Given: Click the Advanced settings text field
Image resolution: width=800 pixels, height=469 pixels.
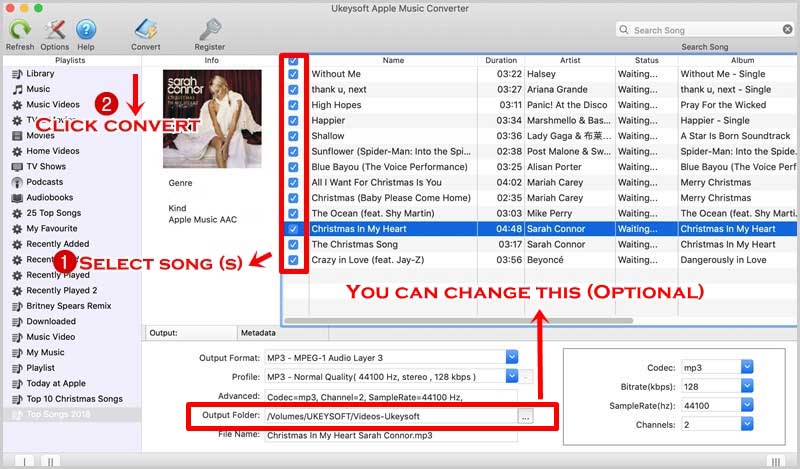Looking at the screenshot, I should click(x=391, y=397).
